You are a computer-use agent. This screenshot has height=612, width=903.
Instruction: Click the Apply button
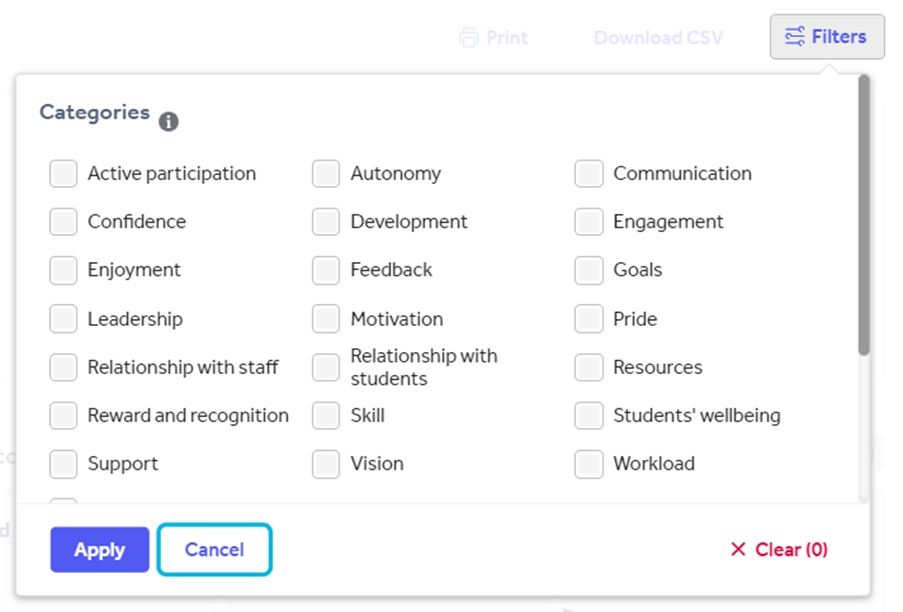(x=99, y=549)
